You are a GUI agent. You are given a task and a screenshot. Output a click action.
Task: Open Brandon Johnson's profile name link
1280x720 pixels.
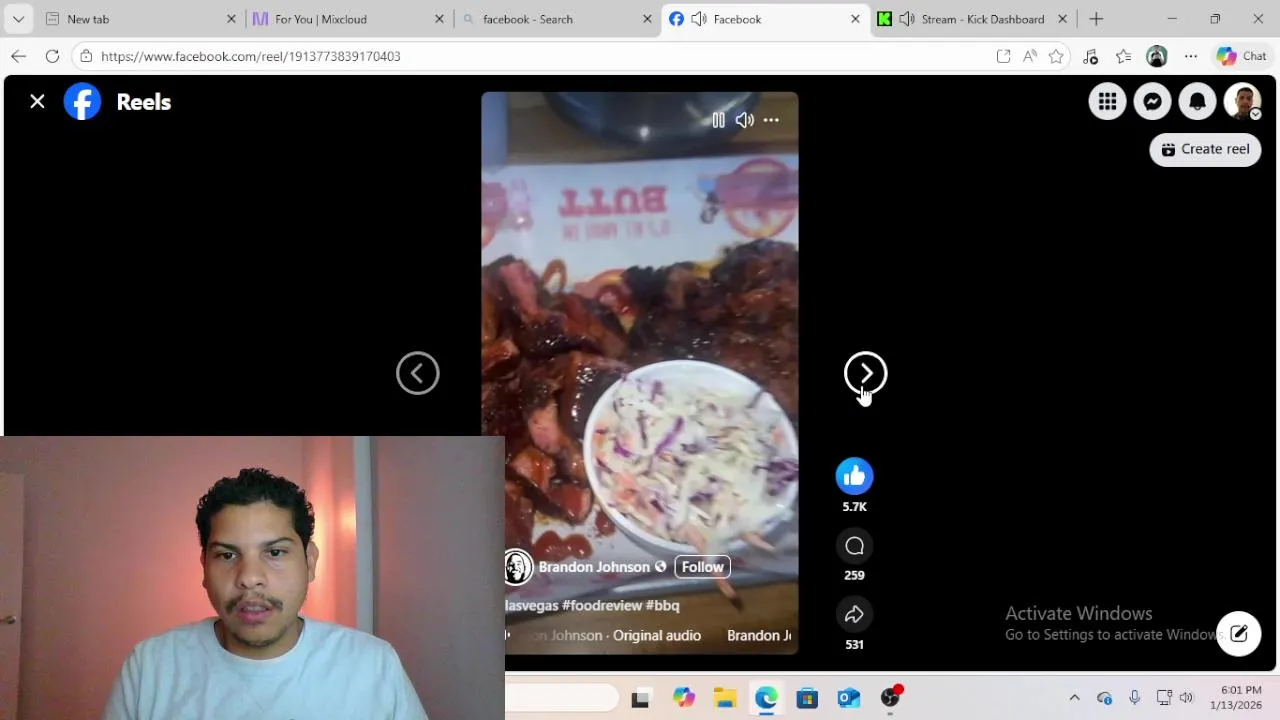click(x=594, y=567)
